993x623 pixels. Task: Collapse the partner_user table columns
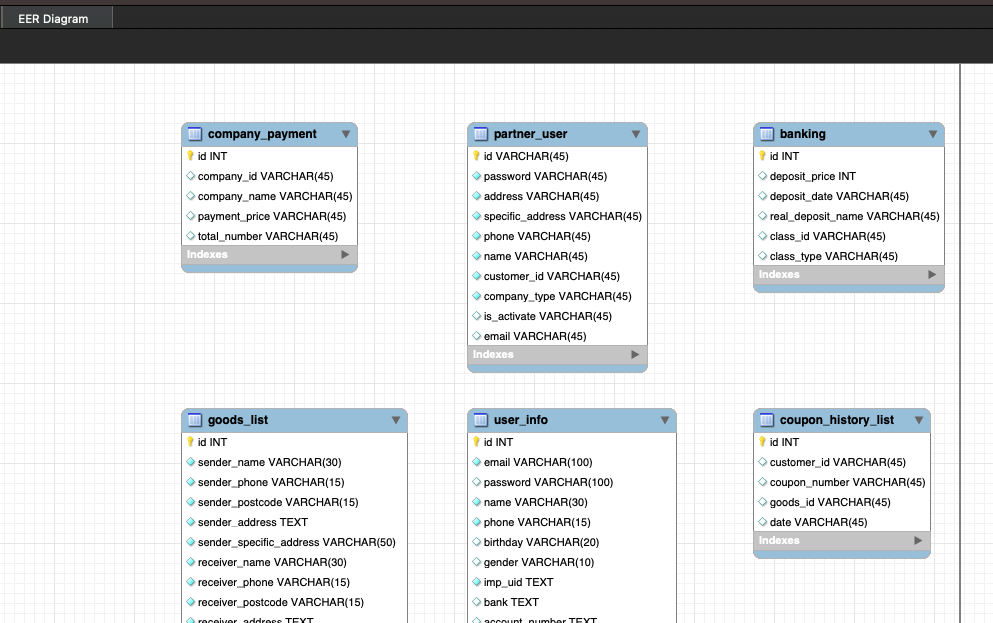pos(636,134)
